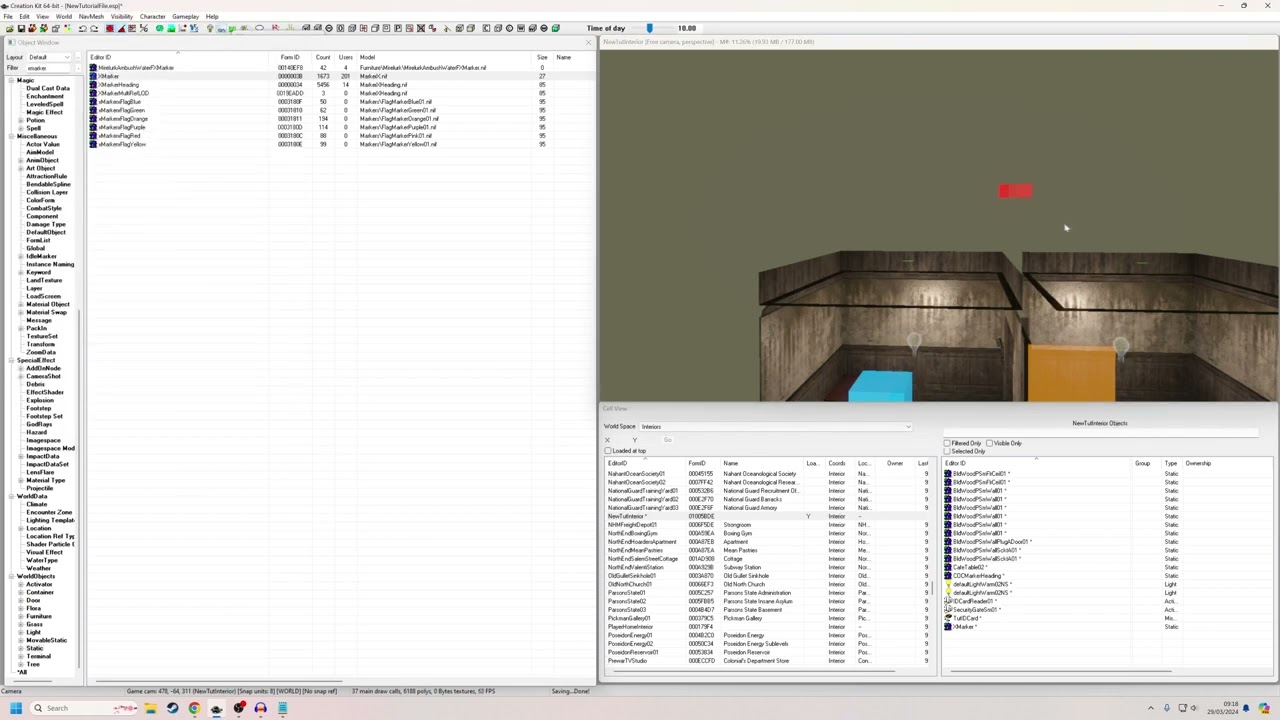Image resolution: width=1280 pixels, height=720 pixels.
Task: Select the orange box in render window
Action: 1071,372
